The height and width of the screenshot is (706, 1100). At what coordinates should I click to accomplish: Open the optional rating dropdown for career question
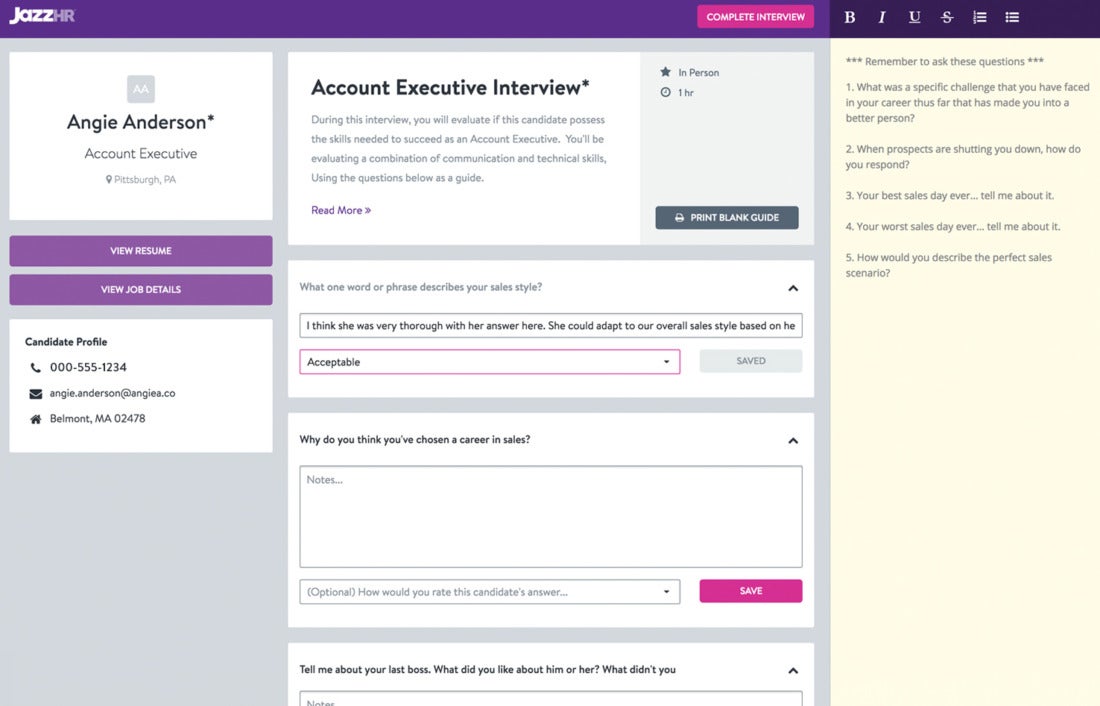[489, 591]
